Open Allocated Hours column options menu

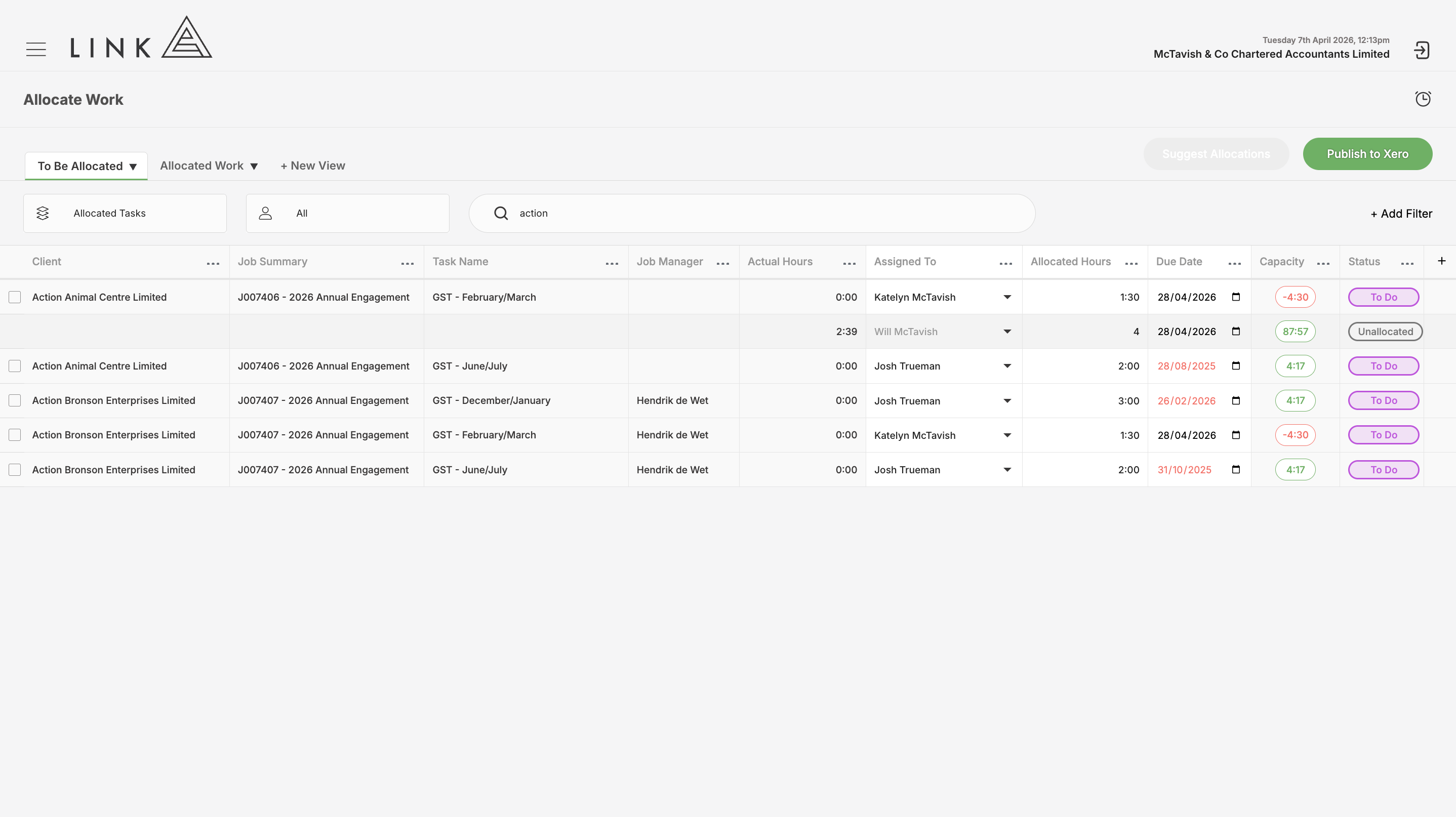[1131, 263]
